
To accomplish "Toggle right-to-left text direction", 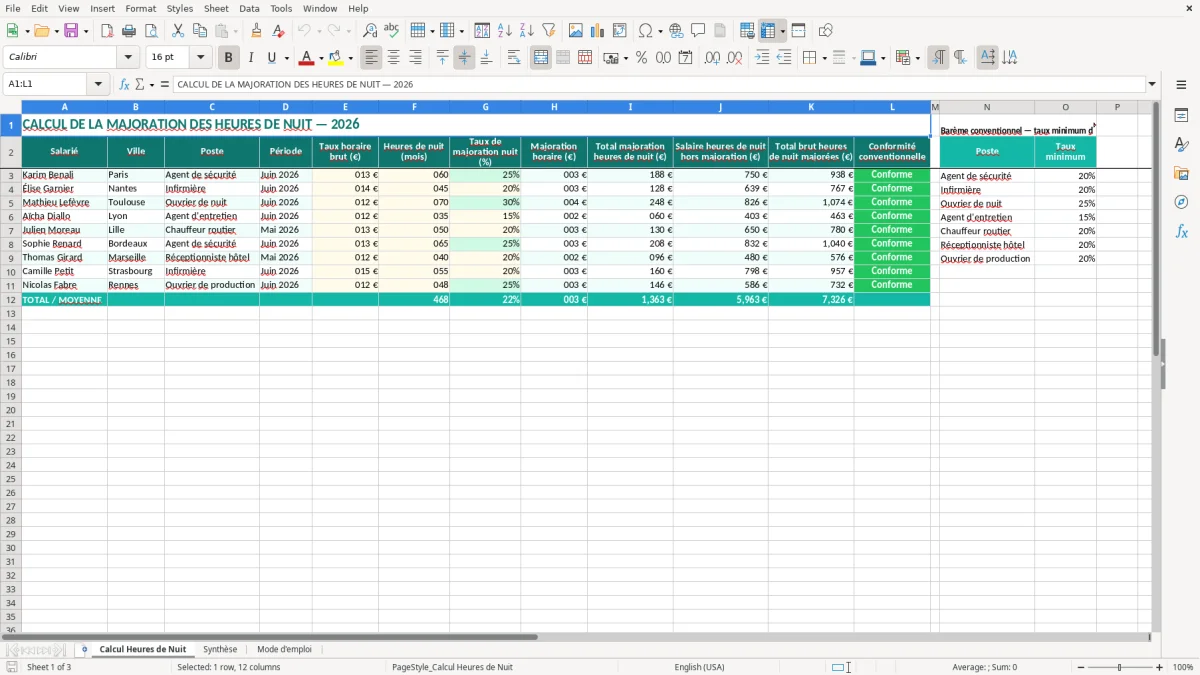I will click(960, 58).
